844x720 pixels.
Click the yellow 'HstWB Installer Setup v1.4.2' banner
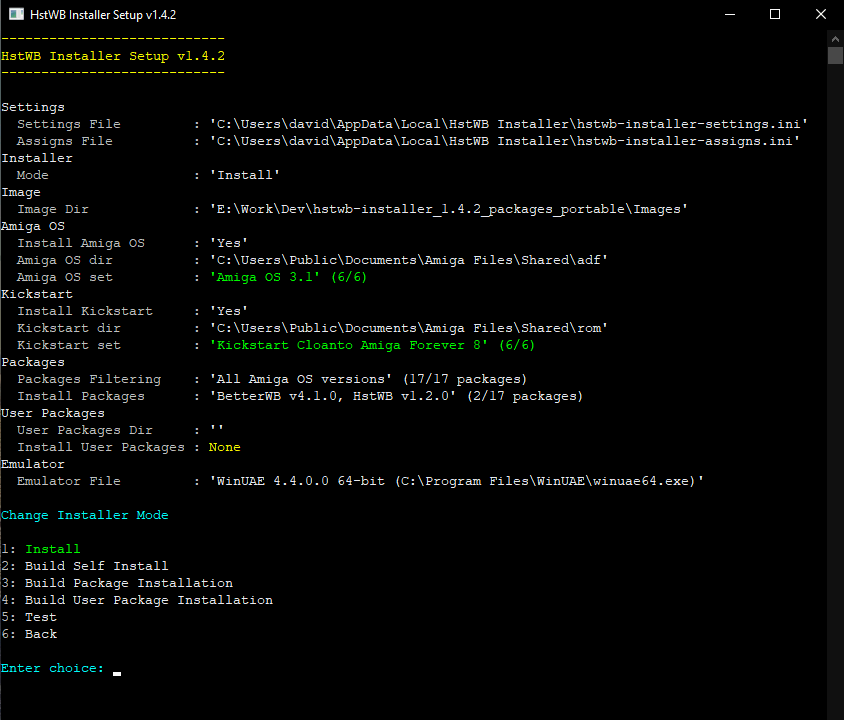(x=113, y=56)
